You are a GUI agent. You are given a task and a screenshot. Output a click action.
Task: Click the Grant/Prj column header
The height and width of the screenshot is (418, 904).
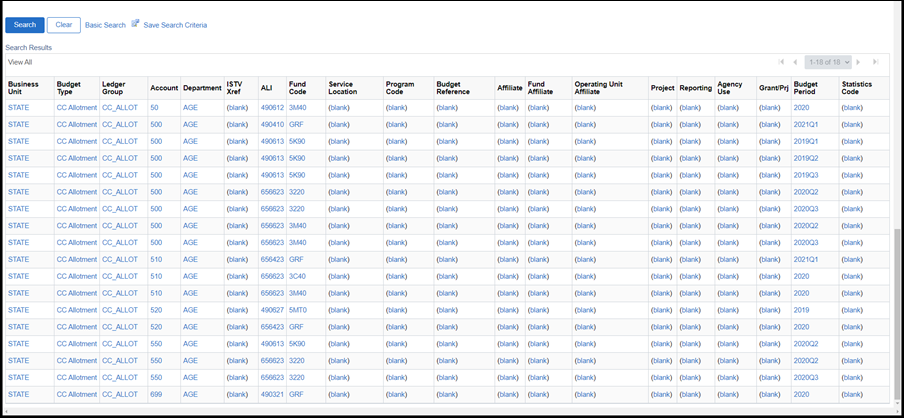[x=773, y=88]
